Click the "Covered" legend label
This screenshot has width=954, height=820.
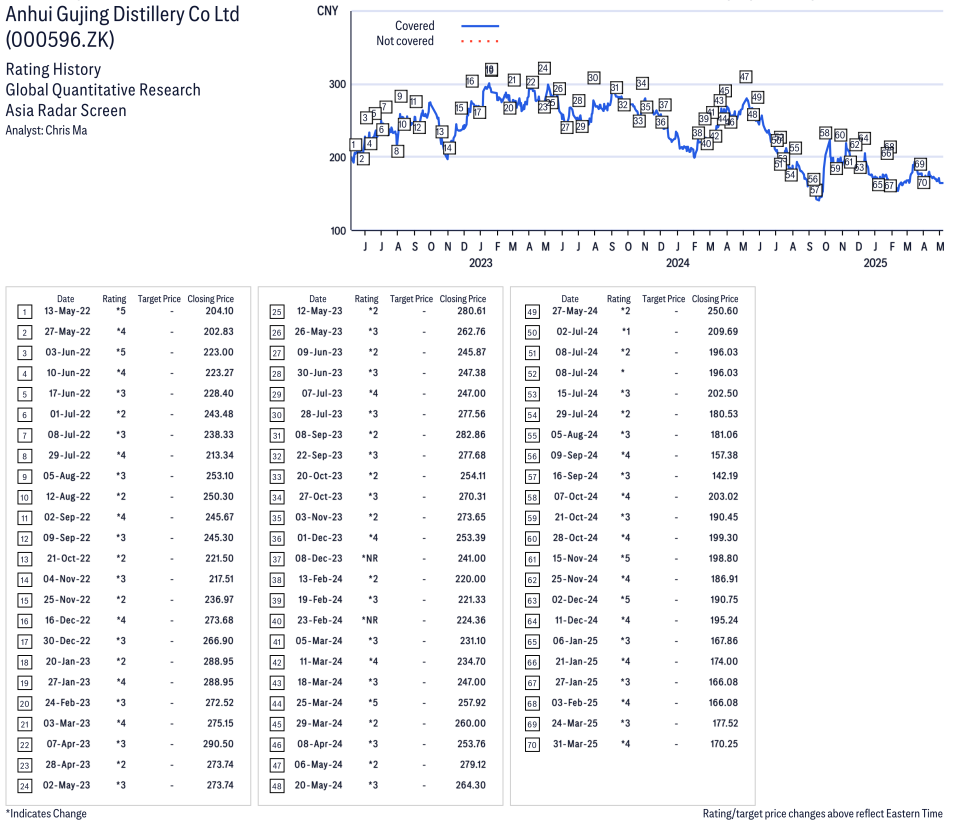click(415, 26)
